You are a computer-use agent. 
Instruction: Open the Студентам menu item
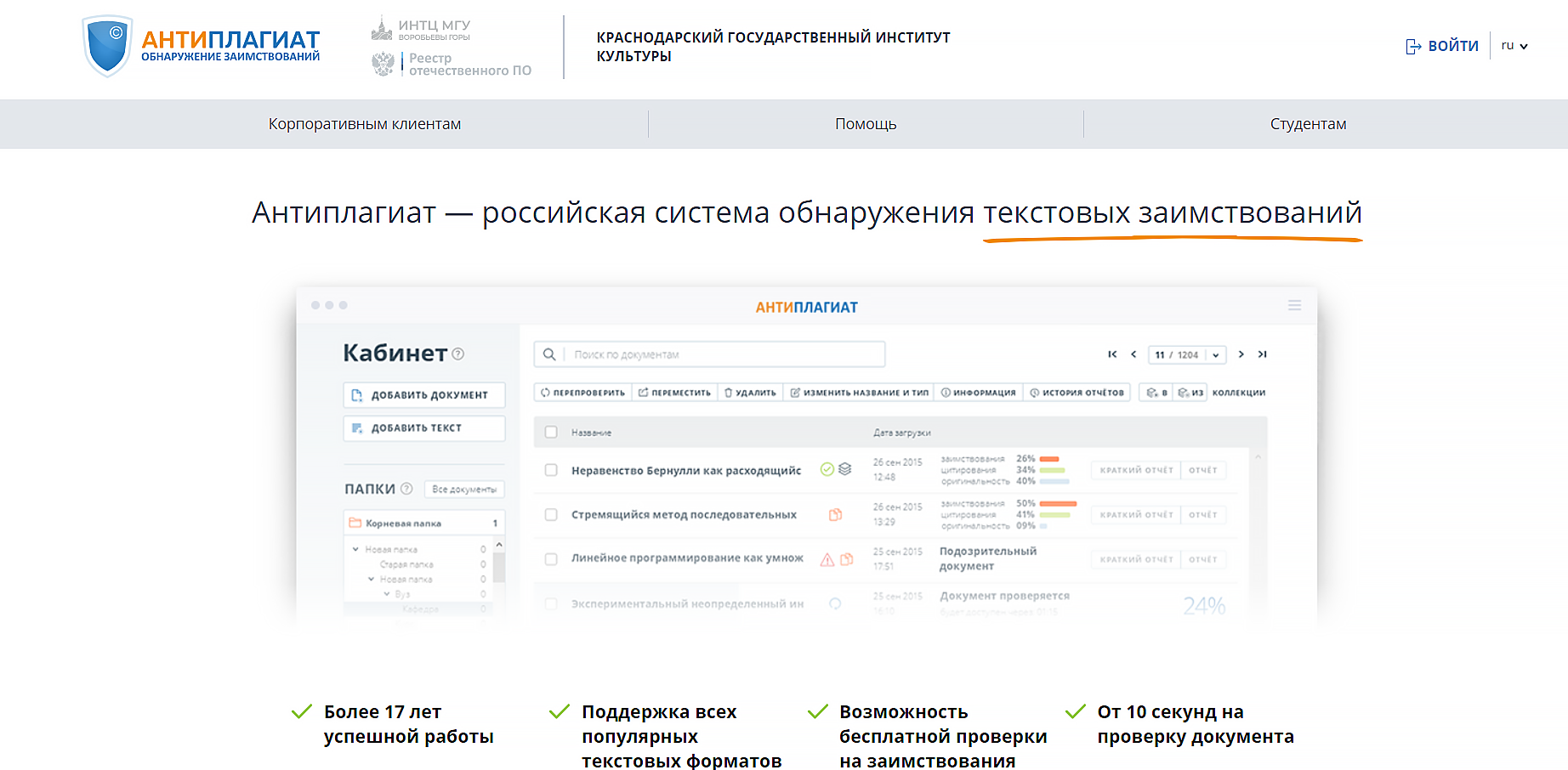click(x=1308, y=124)
